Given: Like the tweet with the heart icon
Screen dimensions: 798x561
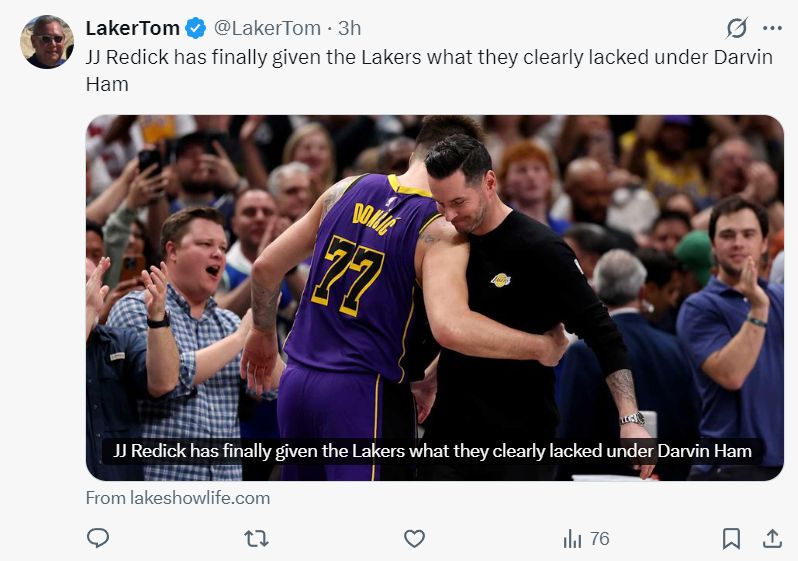Looking at the screenshot, I should click(x=414, y=539).
